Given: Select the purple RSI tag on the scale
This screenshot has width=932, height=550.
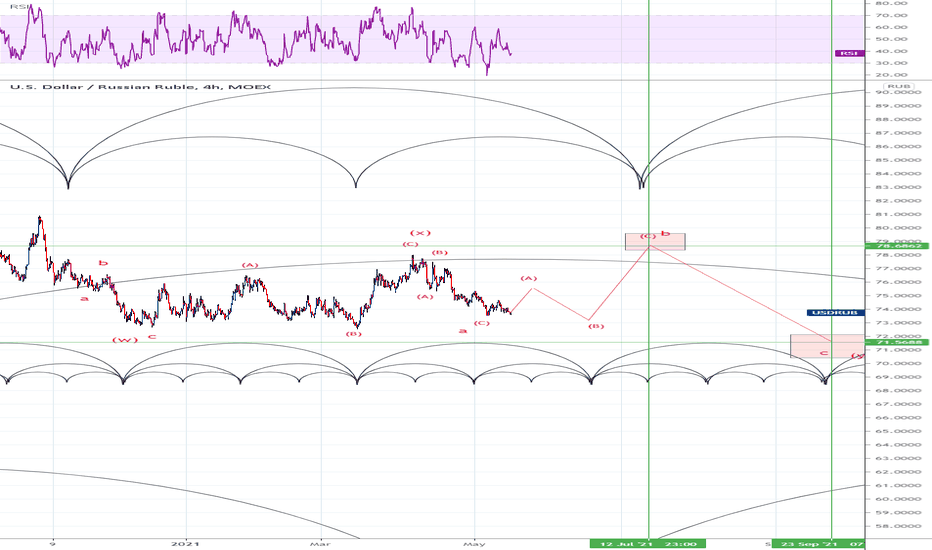Looking at the screenshot, I should 849,54.
